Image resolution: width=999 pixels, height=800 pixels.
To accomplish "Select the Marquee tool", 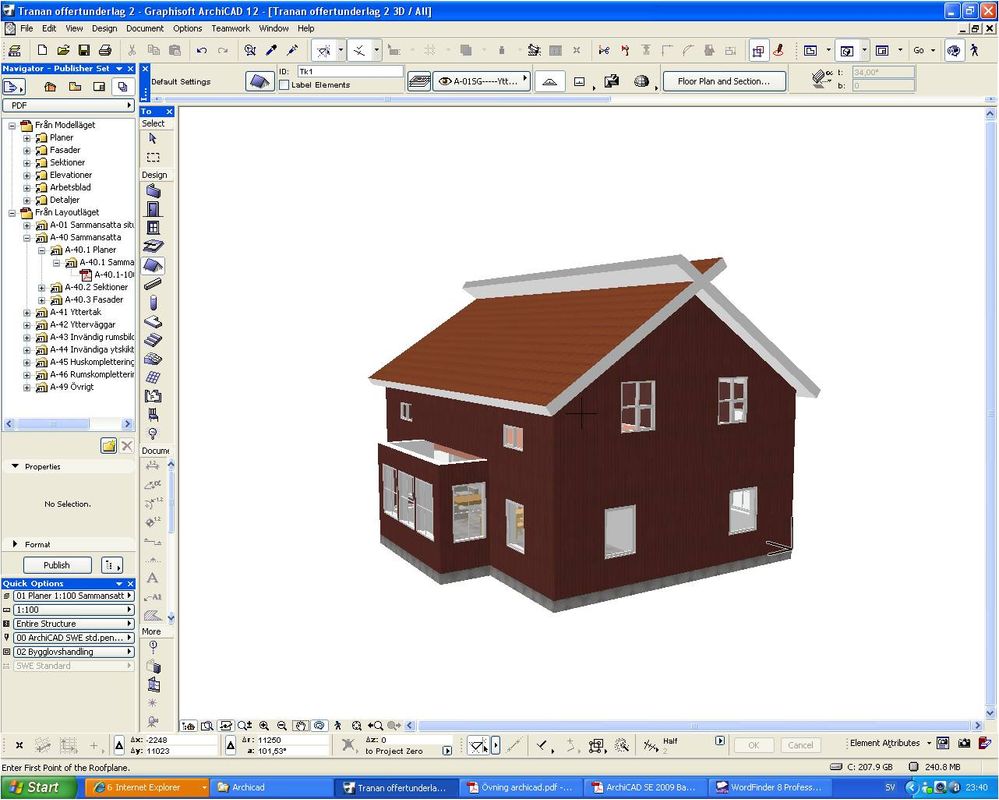I will [x=153, y=157].
